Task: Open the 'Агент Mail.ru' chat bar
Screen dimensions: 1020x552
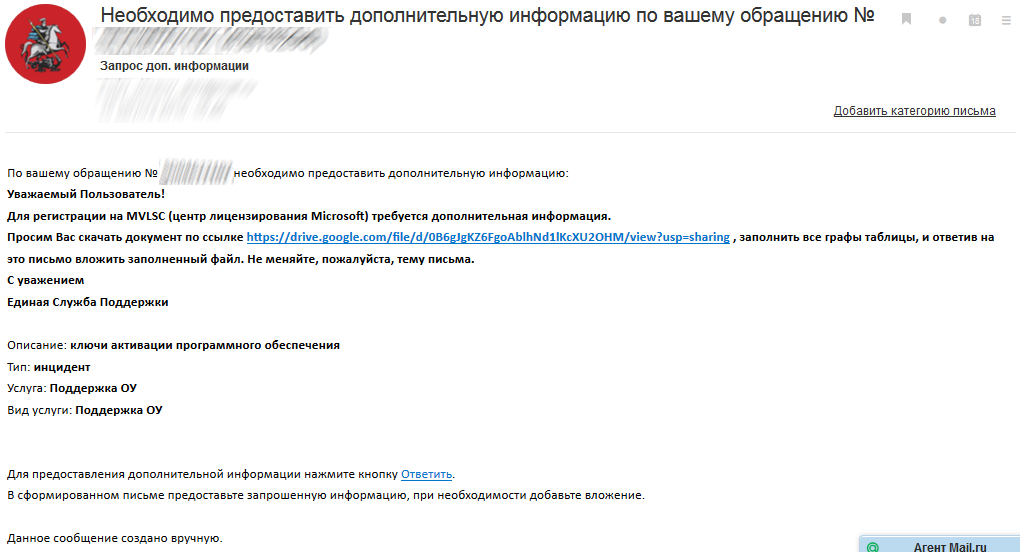Action: point(949,547)
